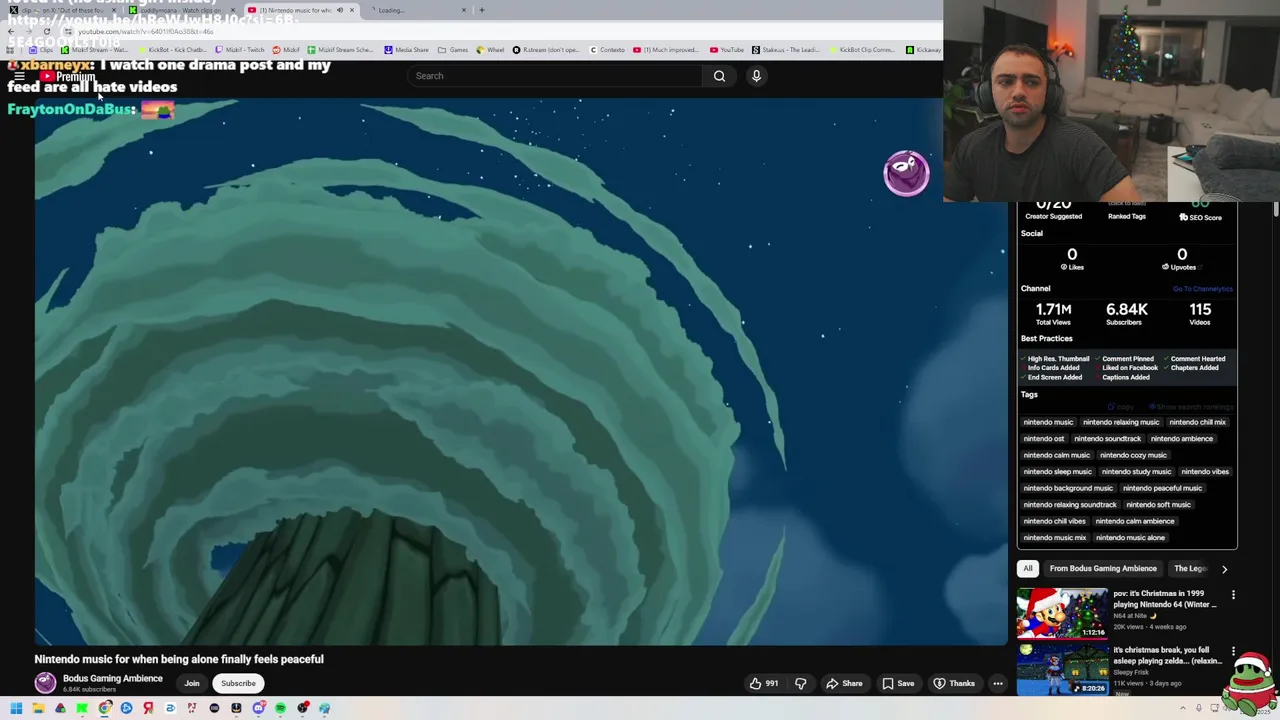Click the 6.84K Subscribers stat
1280x720 pixels.
pyautogui.click(x=1127, y=314)
